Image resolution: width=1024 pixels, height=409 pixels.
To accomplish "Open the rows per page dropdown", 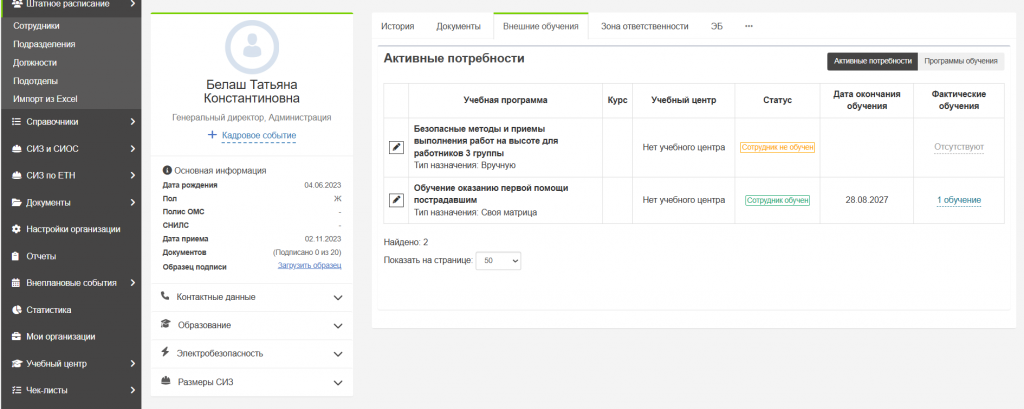I will (x=498, y=260).
